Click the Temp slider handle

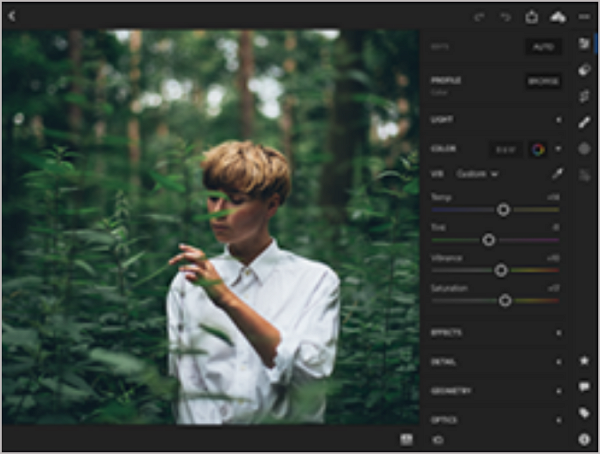click(503, 210)
